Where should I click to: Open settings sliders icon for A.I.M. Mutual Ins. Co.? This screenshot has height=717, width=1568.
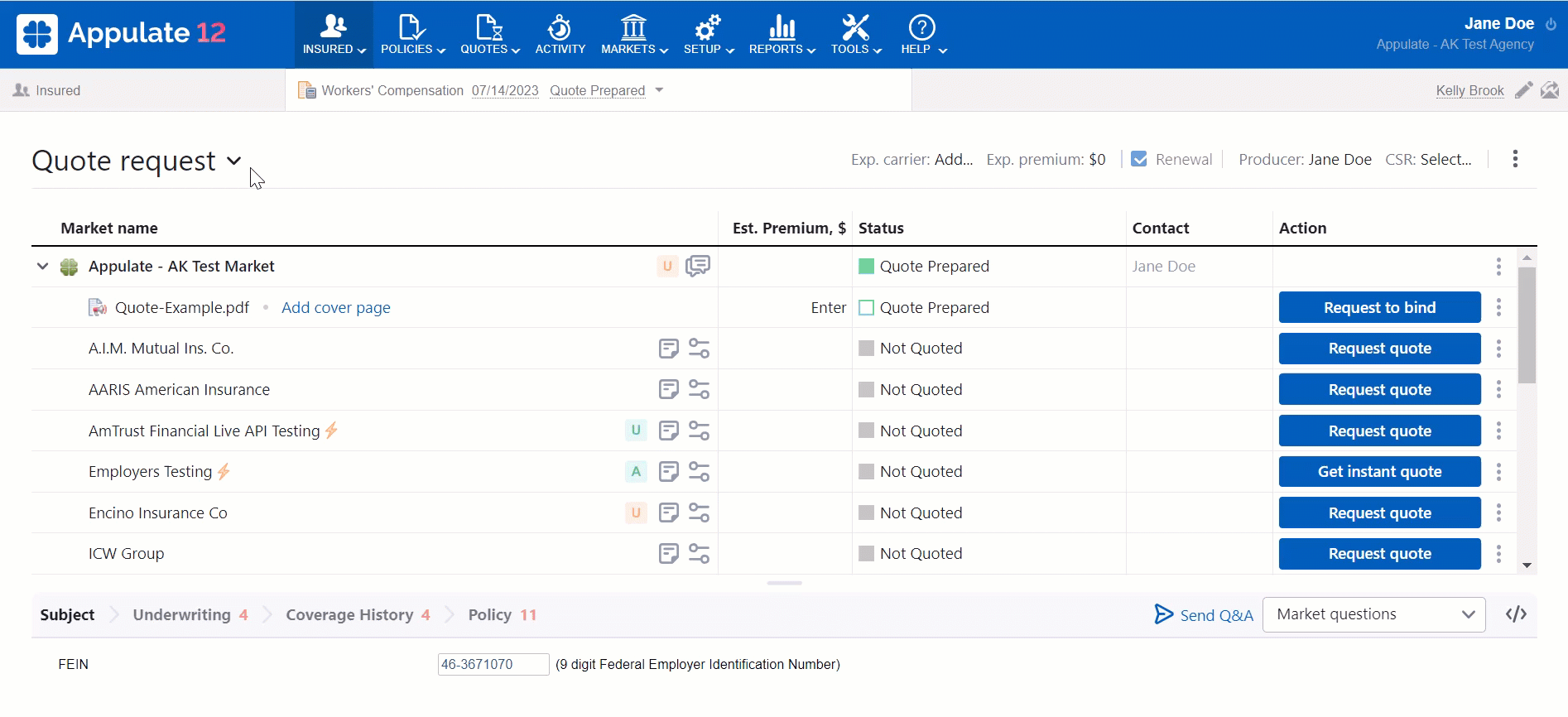tap(700, 349)
